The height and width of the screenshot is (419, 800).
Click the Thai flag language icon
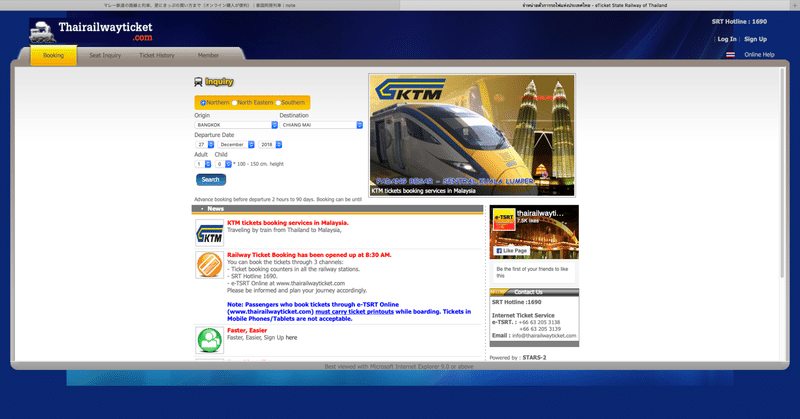pyautogui.click(x=731, y=55)
